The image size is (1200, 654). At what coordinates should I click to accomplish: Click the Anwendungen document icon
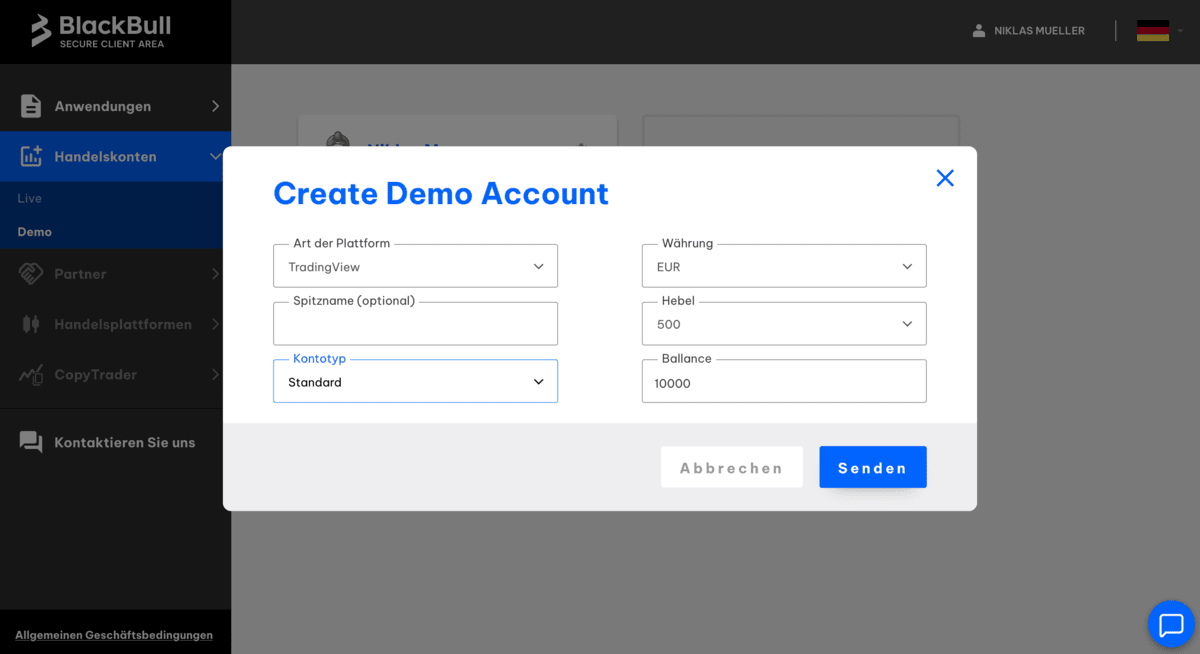coord(31,106)
